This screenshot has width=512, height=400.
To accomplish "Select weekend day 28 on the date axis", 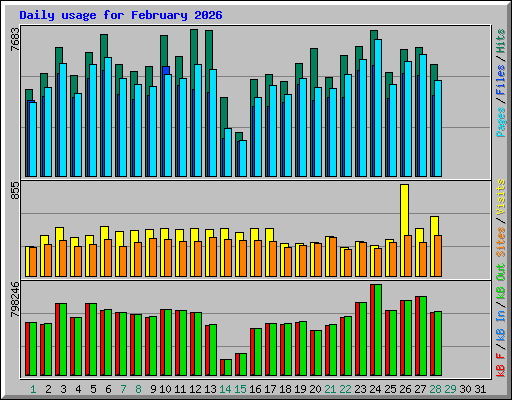I will click(x=435, y=389).
